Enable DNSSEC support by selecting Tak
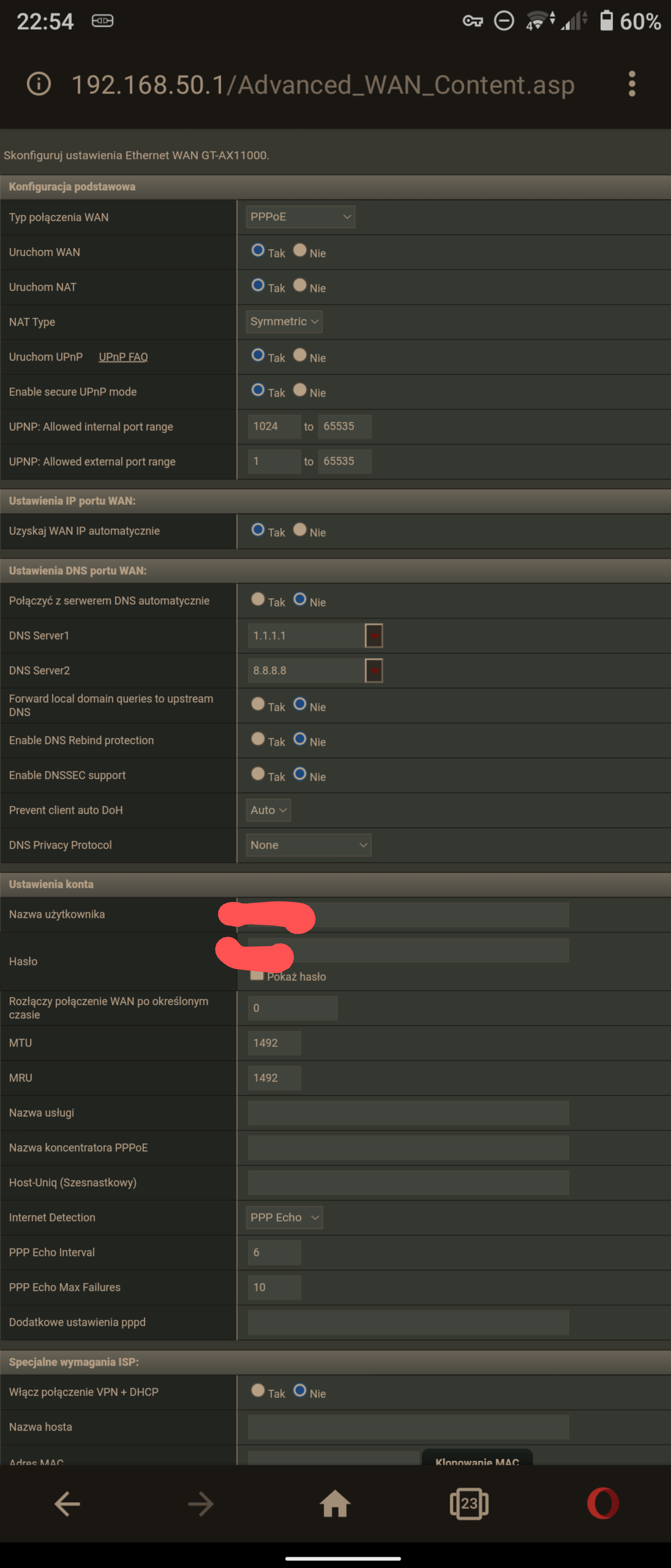Viewport: 671px width, 1568px height. [x=258, y=774]
